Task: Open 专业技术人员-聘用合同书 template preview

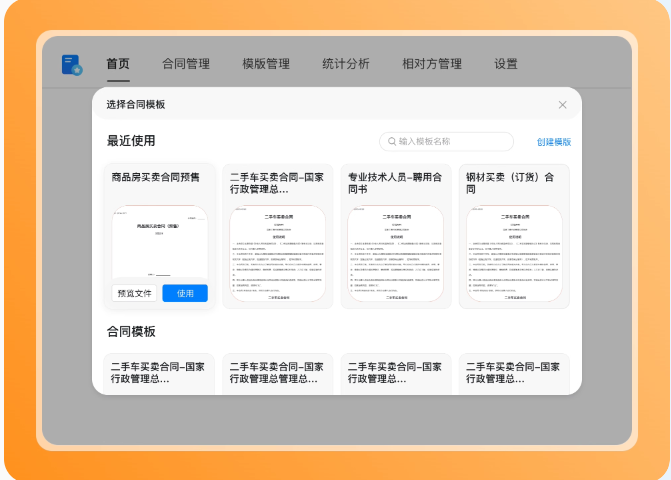Action: click(396, 253)
